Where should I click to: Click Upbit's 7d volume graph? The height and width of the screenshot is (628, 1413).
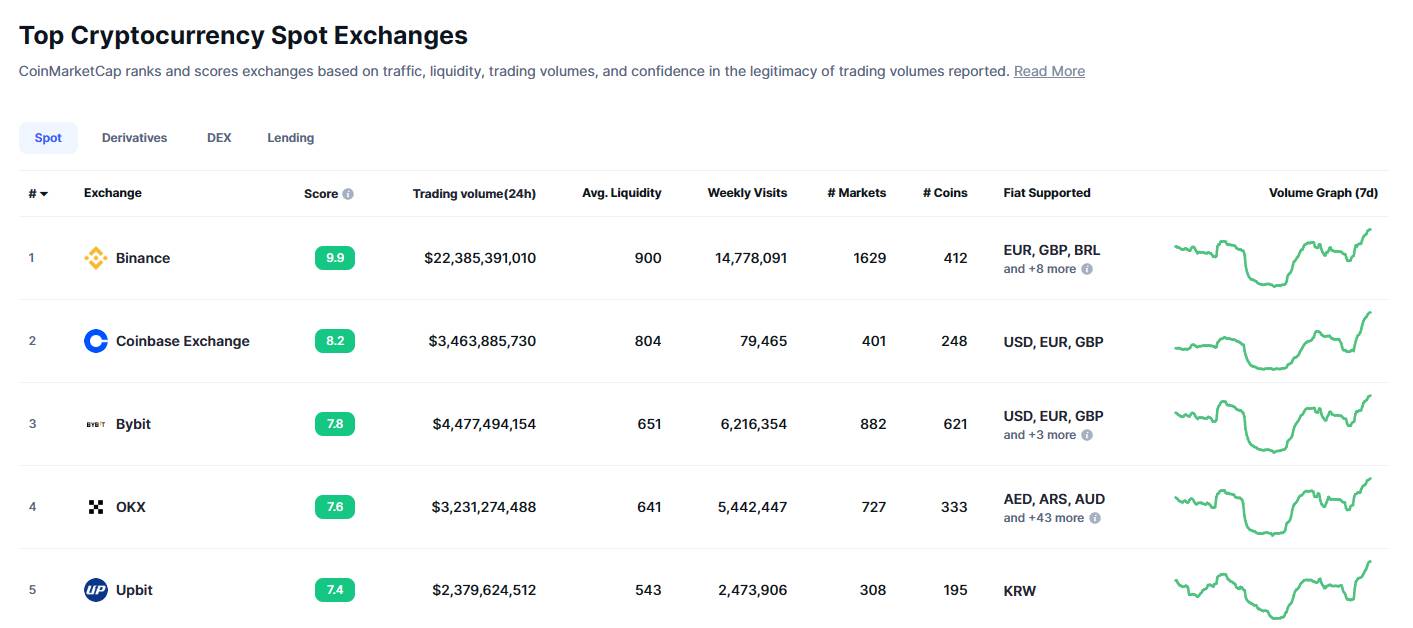tap(1272, 590)
